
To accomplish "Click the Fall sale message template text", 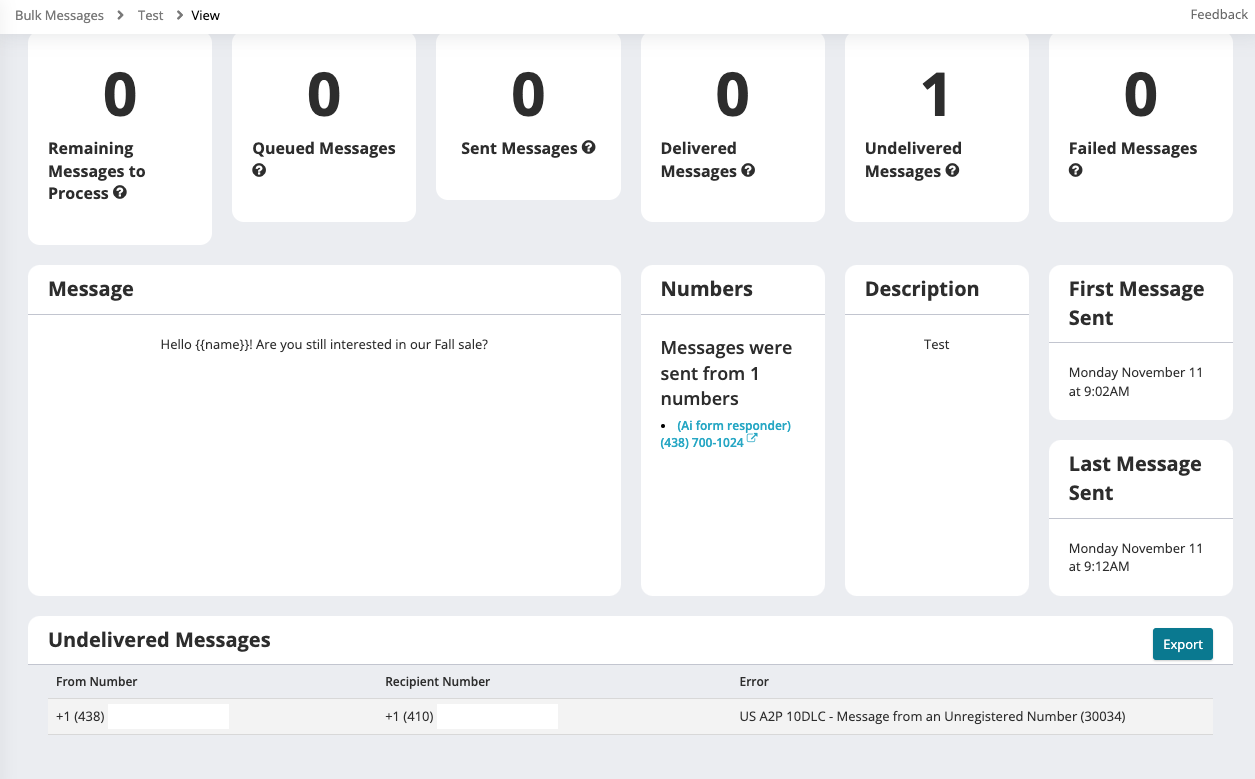I will (324, 344).
